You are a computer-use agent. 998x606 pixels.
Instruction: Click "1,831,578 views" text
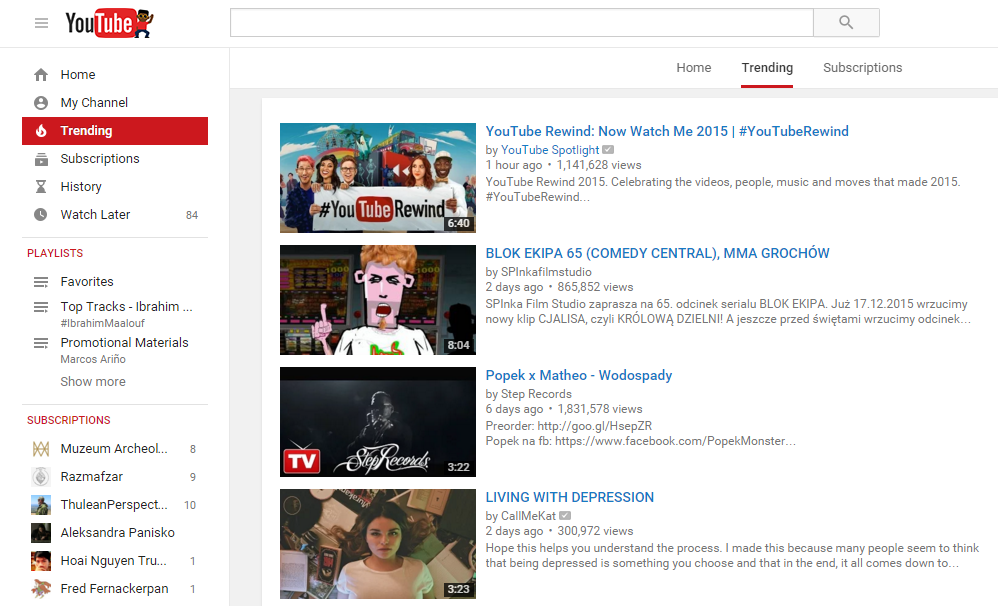pos(600,409)
